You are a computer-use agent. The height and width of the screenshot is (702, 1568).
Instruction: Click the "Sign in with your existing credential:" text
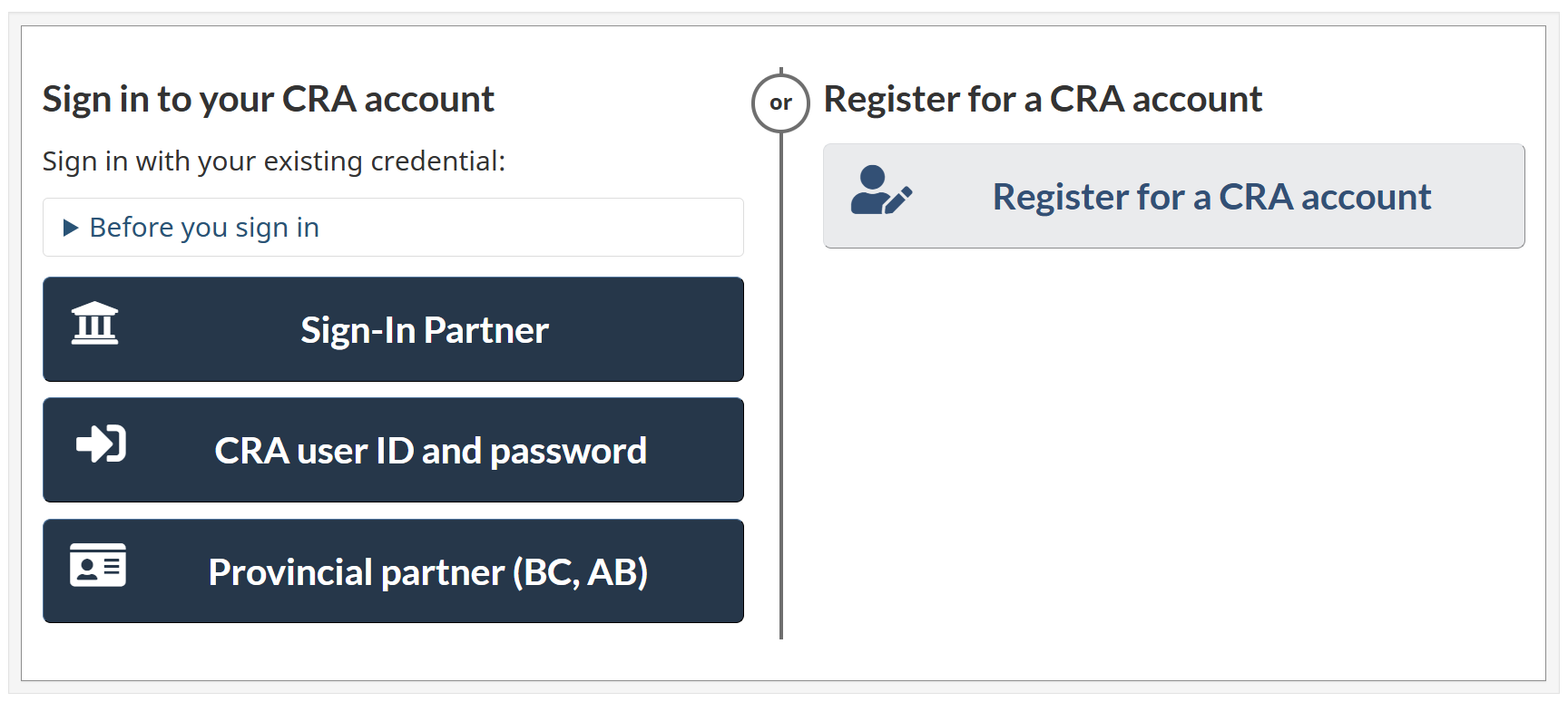(274, 161)
